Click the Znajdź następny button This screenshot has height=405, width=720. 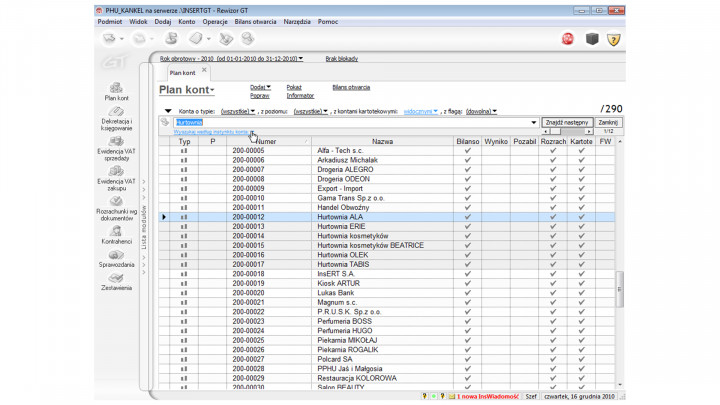tap(568, 122)
